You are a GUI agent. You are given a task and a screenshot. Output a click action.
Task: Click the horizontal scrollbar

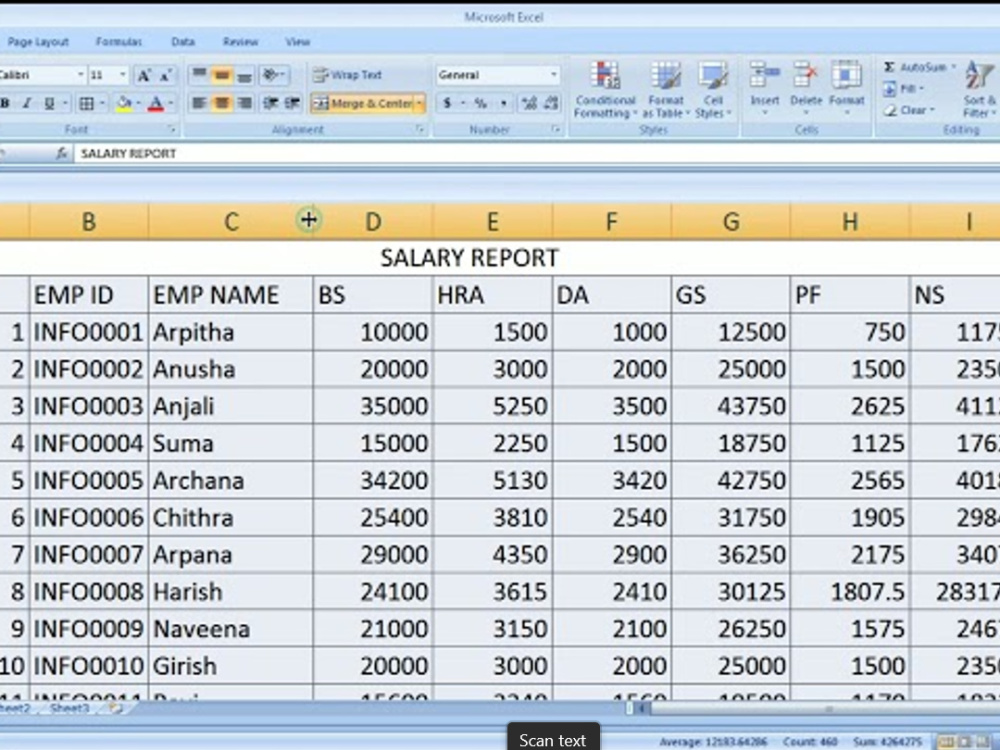[823, 708]
